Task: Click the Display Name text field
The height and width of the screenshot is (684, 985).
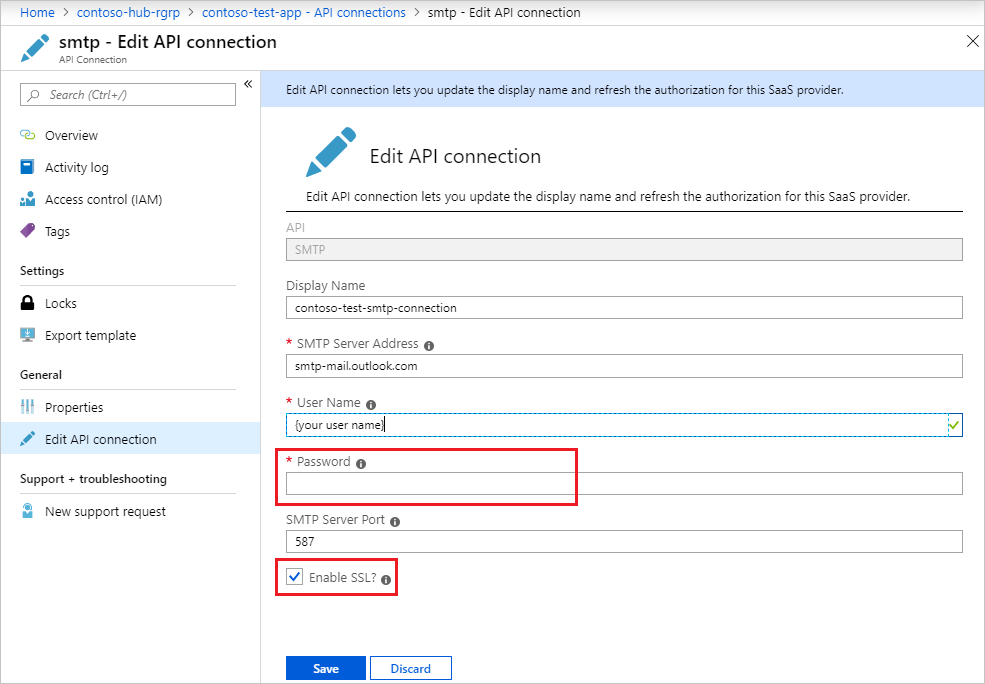Action: (x=624, y=307)
